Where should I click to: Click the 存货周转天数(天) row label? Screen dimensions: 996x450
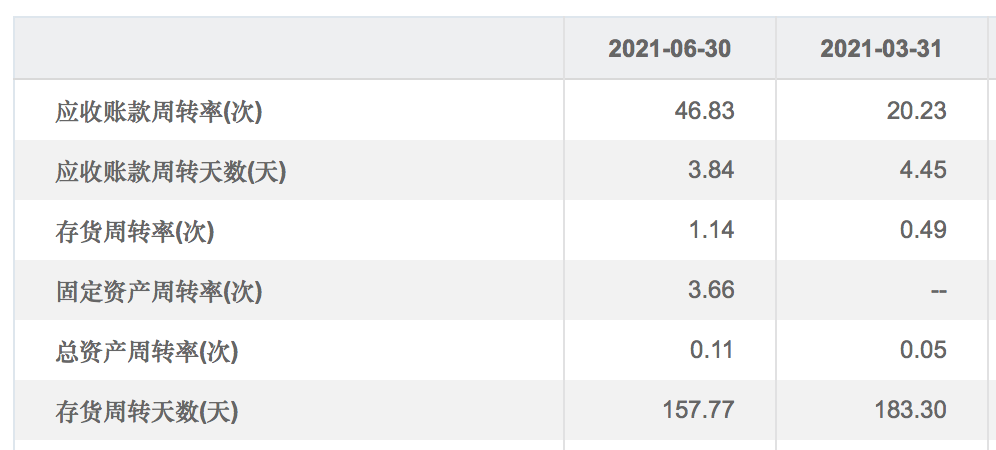tap(147, 411)
